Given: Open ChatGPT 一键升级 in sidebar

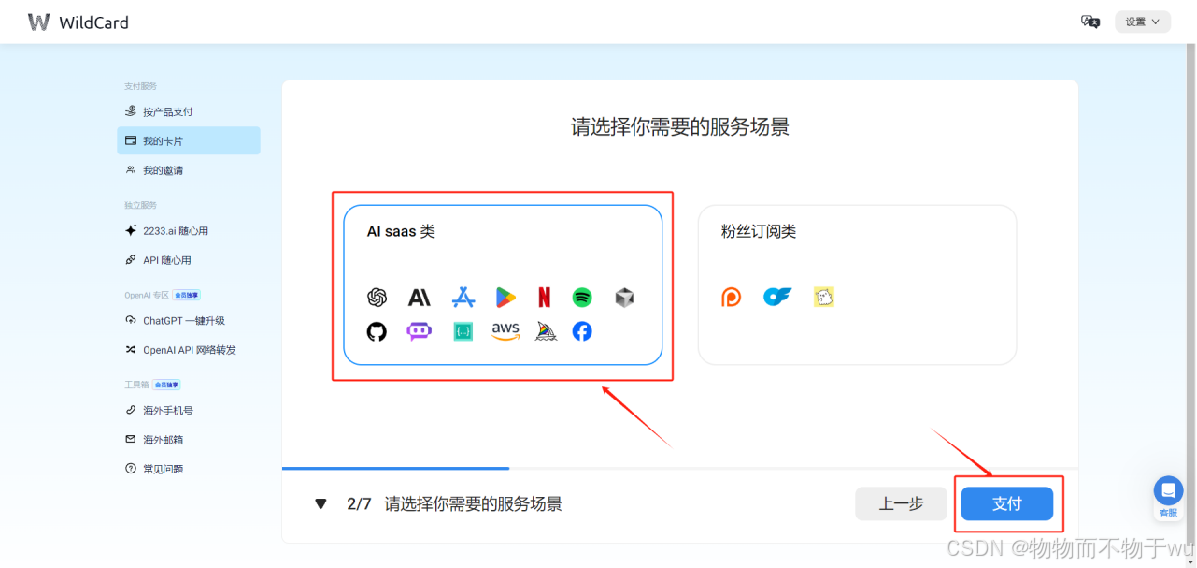Looking at the screenshot, I should (x=189, y=321).
